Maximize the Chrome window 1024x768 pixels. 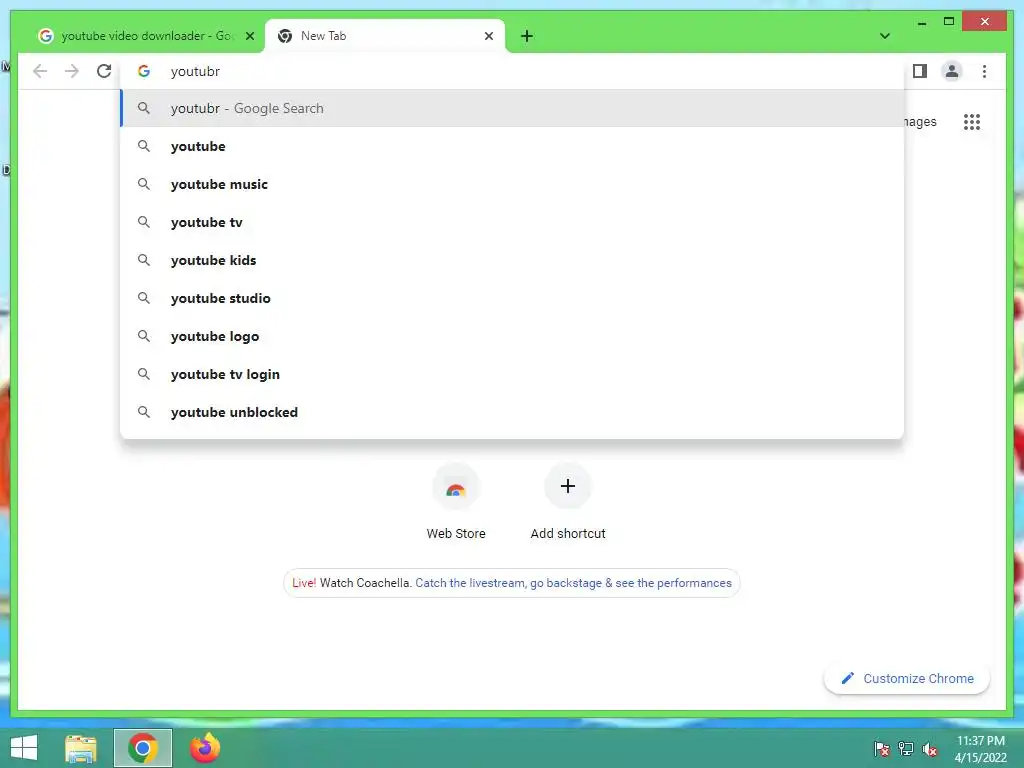coord(949,22)
